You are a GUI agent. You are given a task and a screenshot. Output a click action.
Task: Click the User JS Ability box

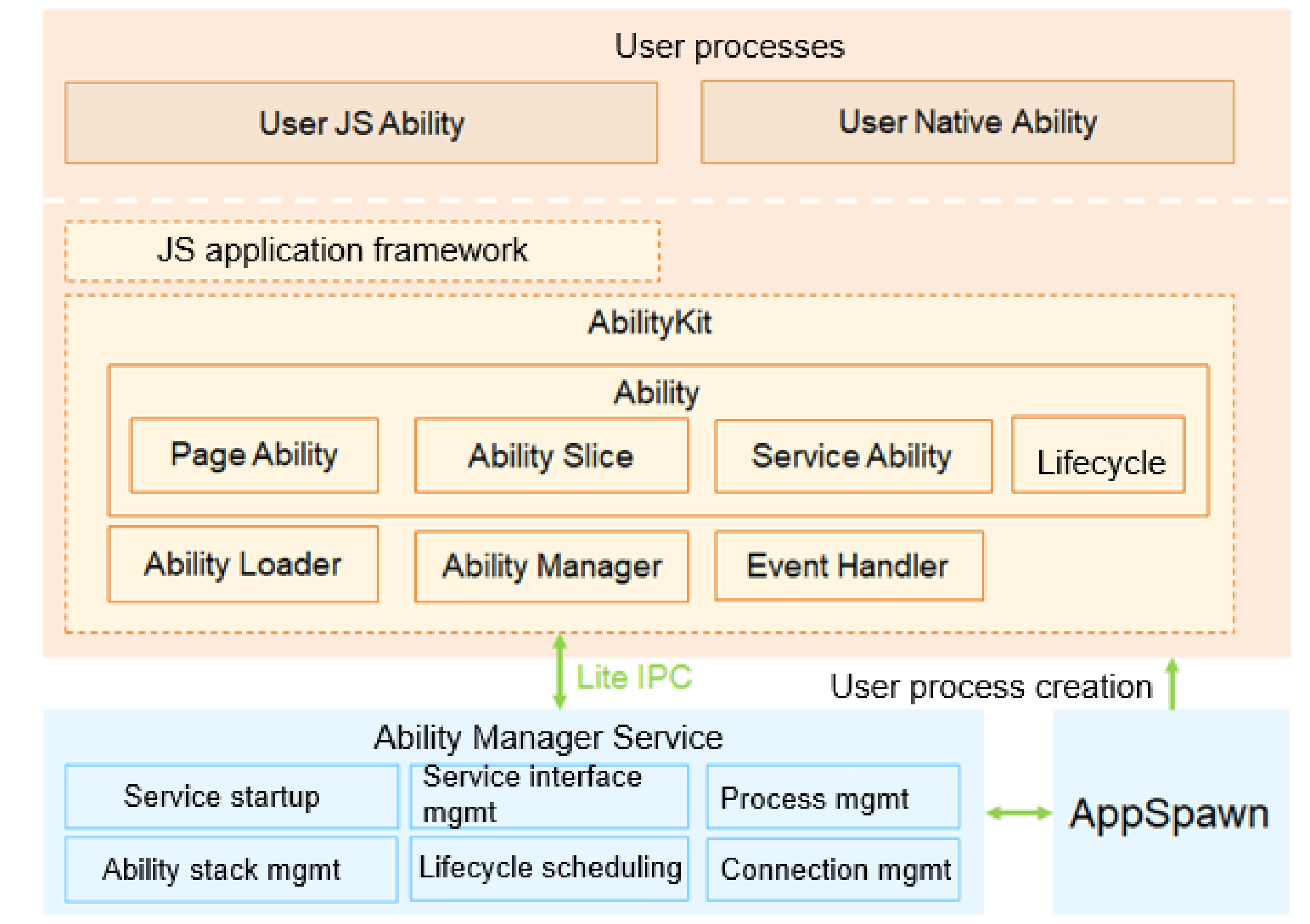pyautogui.click(x=361, y=123)
